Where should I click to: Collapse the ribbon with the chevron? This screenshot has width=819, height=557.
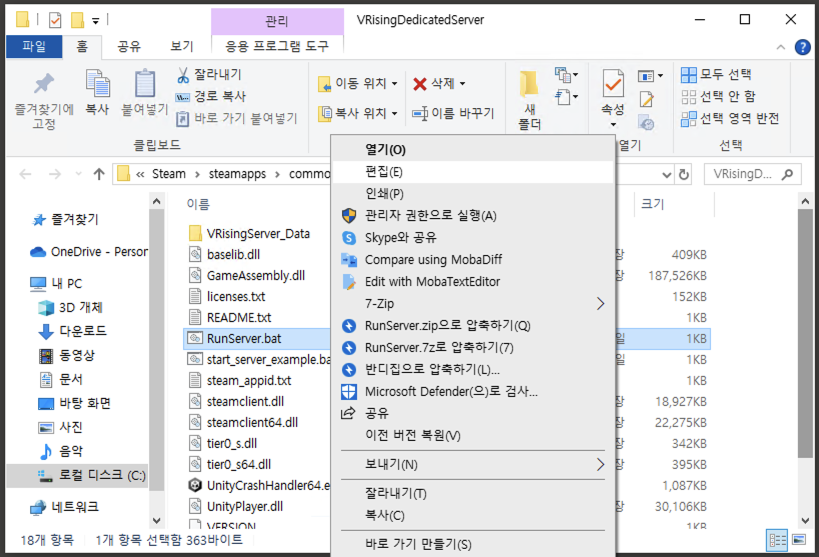(780, 47)
